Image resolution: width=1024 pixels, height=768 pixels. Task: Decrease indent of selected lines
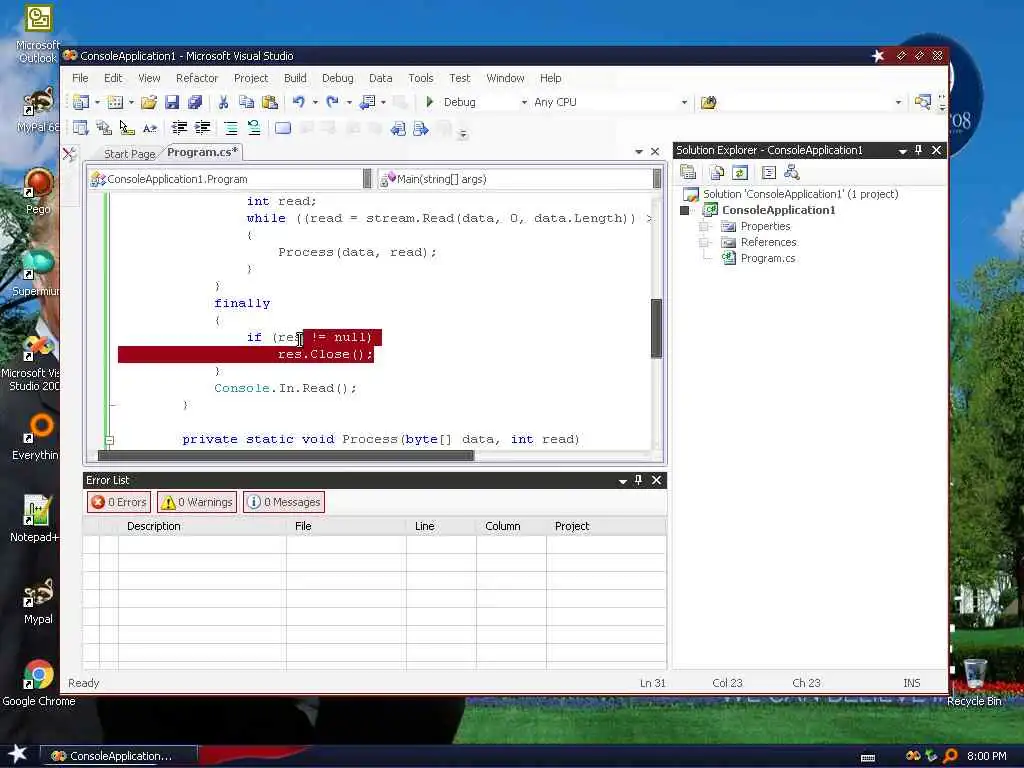pyautogui.click(x=179, y=128)
